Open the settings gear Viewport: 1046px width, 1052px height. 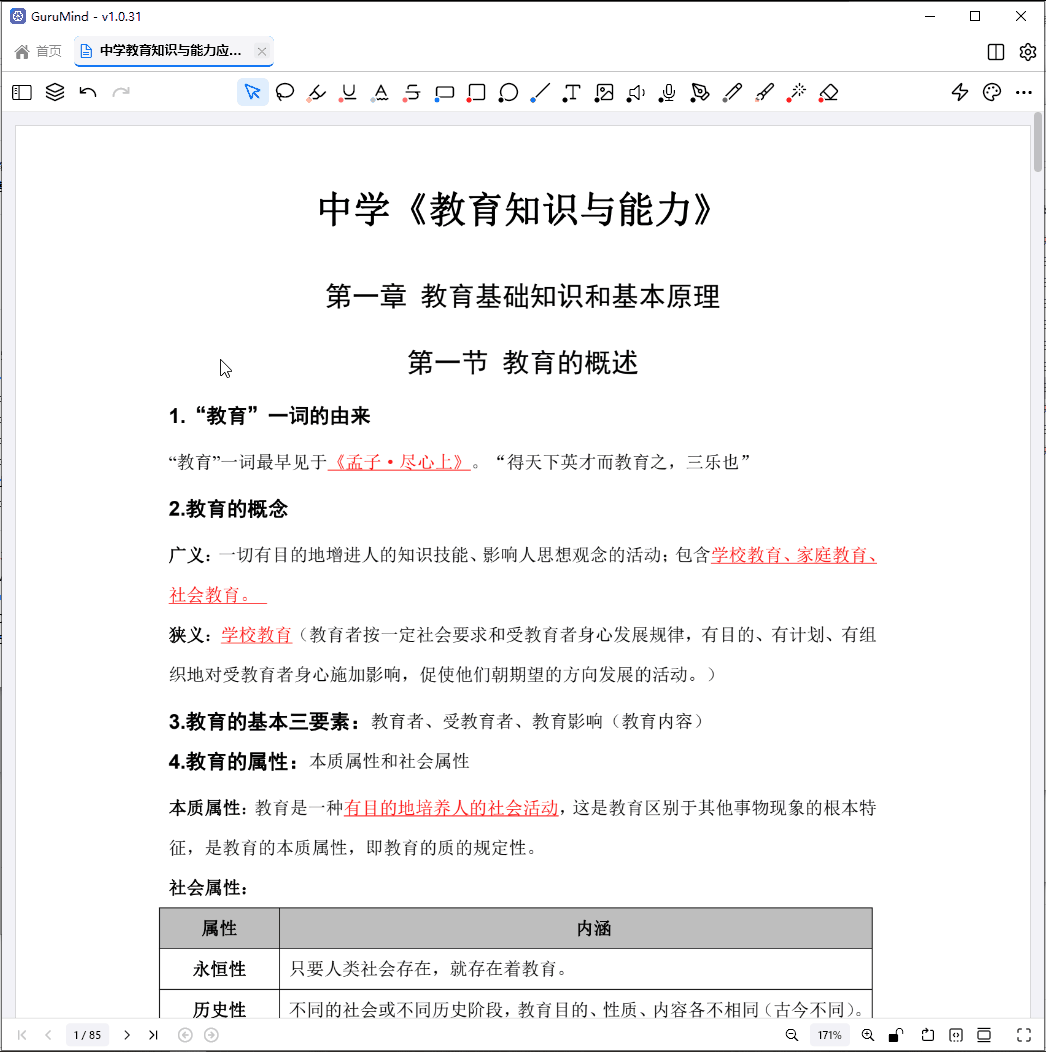1027,52
